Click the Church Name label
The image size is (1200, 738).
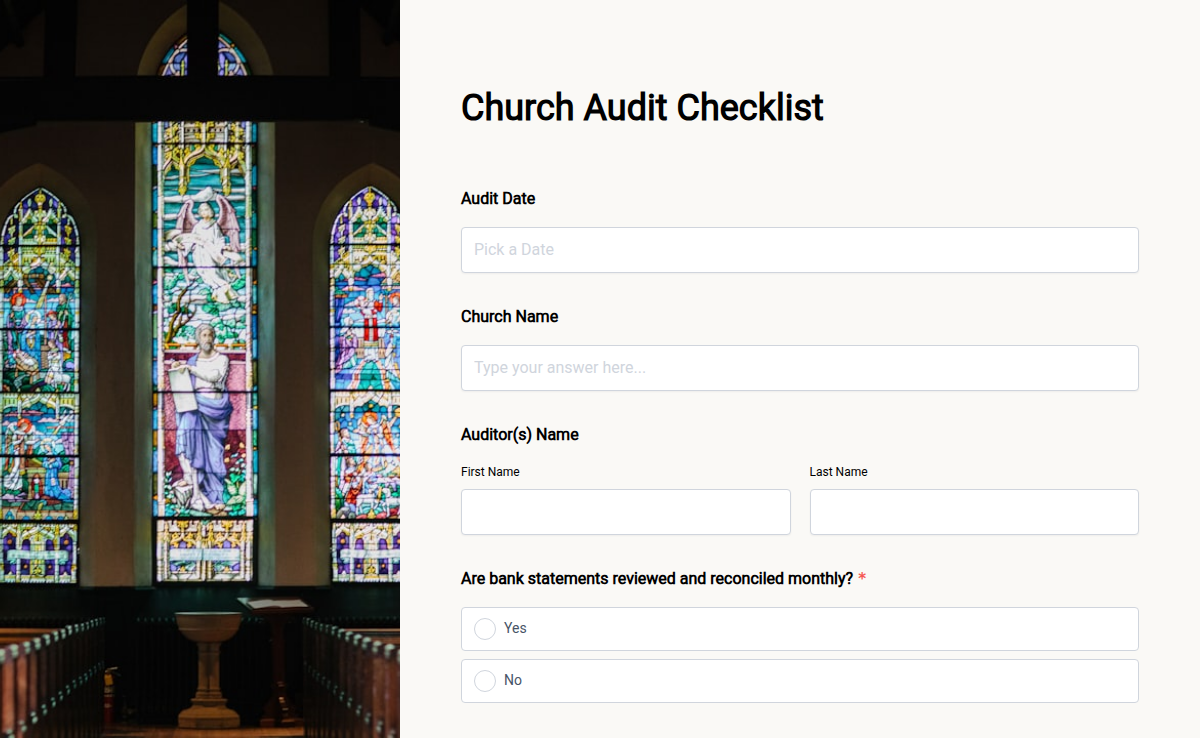tap(509, 316)
